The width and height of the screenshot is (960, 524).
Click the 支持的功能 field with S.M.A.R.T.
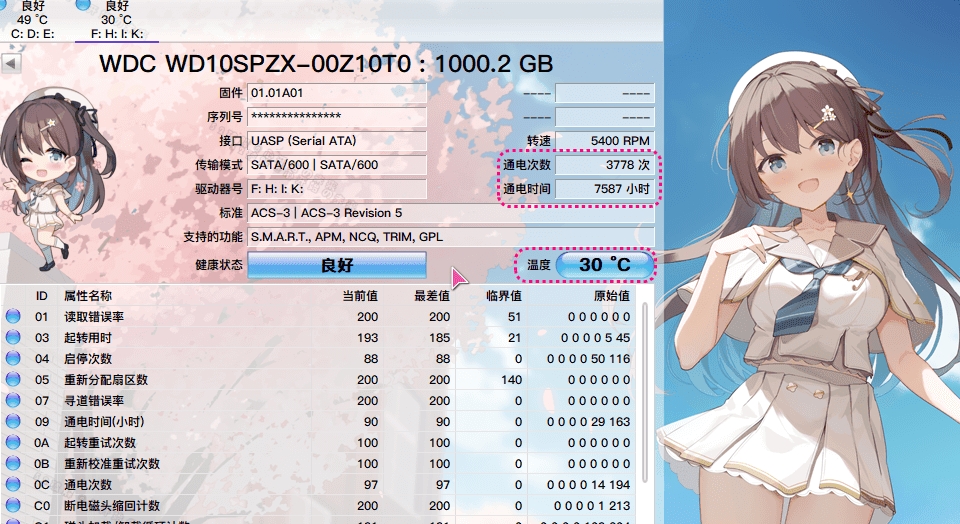451,237
